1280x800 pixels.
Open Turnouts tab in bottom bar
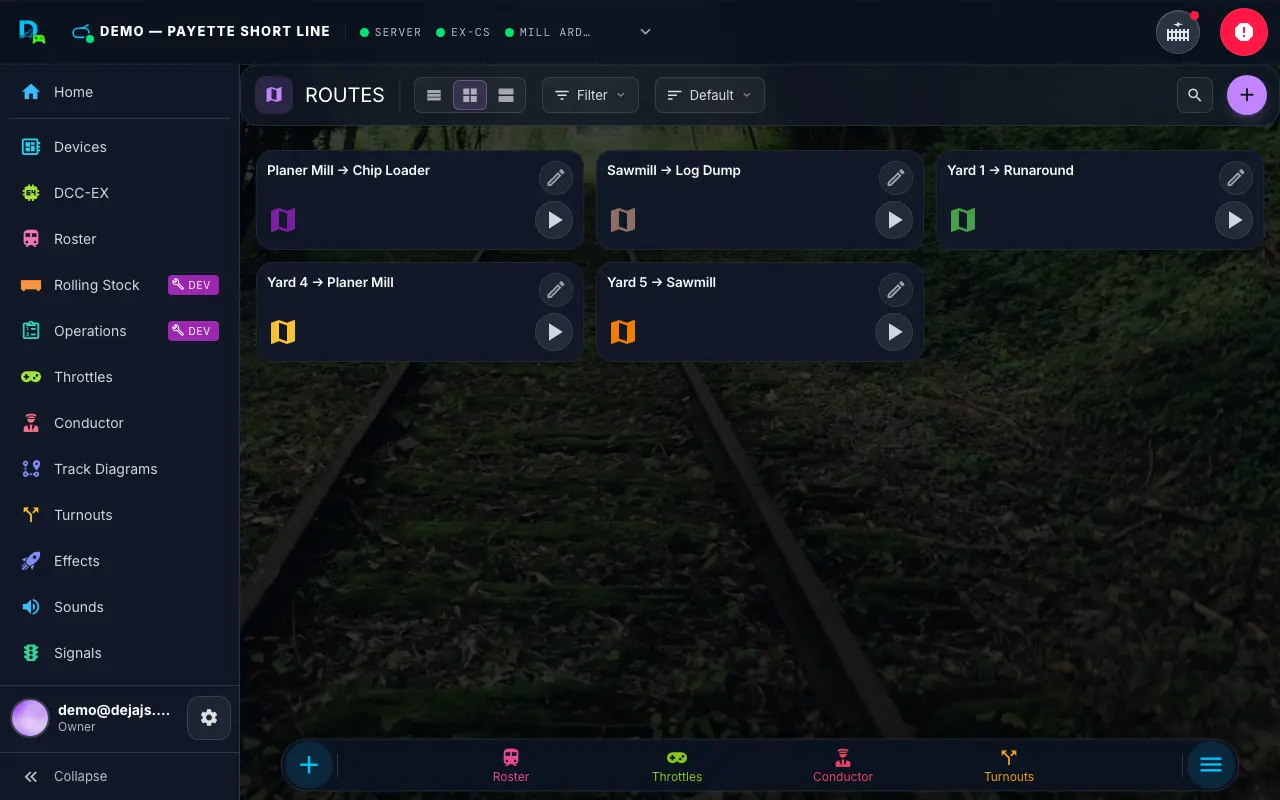(x=1009, y=766)
